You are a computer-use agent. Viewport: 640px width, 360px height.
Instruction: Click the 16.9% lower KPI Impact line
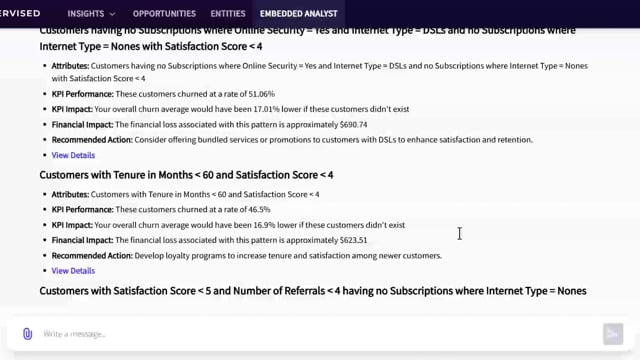[228, 225]
